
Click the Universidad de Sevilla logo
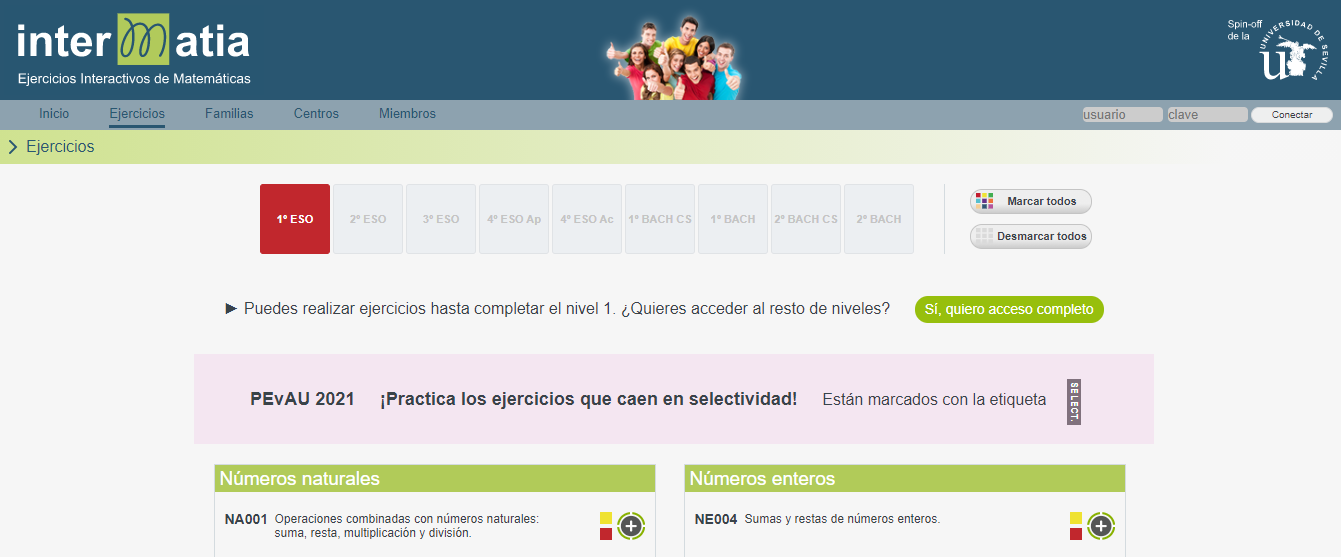1291,50
